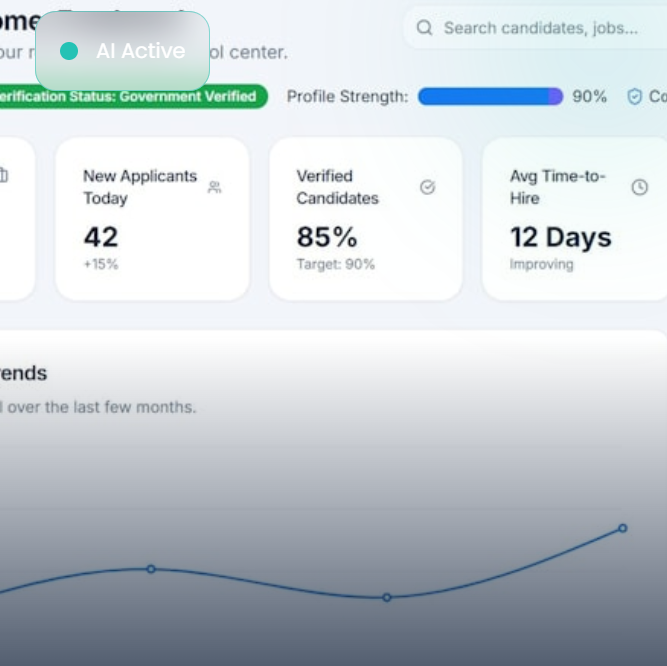The image size is (667, 666).
Task: Open the New Applicants Today card
Action: click(152, 219)
